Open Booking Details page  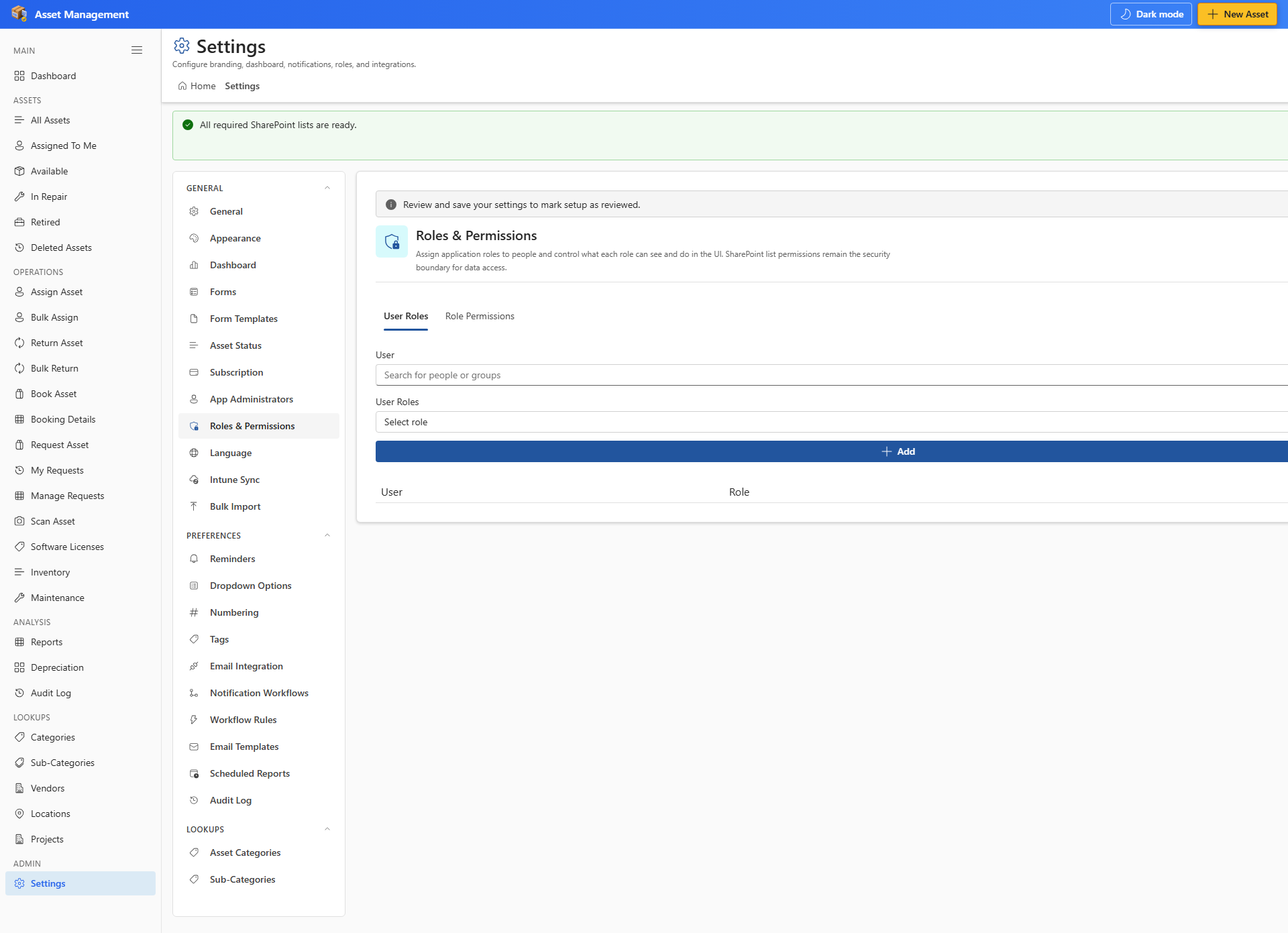(x=80, y=419)
